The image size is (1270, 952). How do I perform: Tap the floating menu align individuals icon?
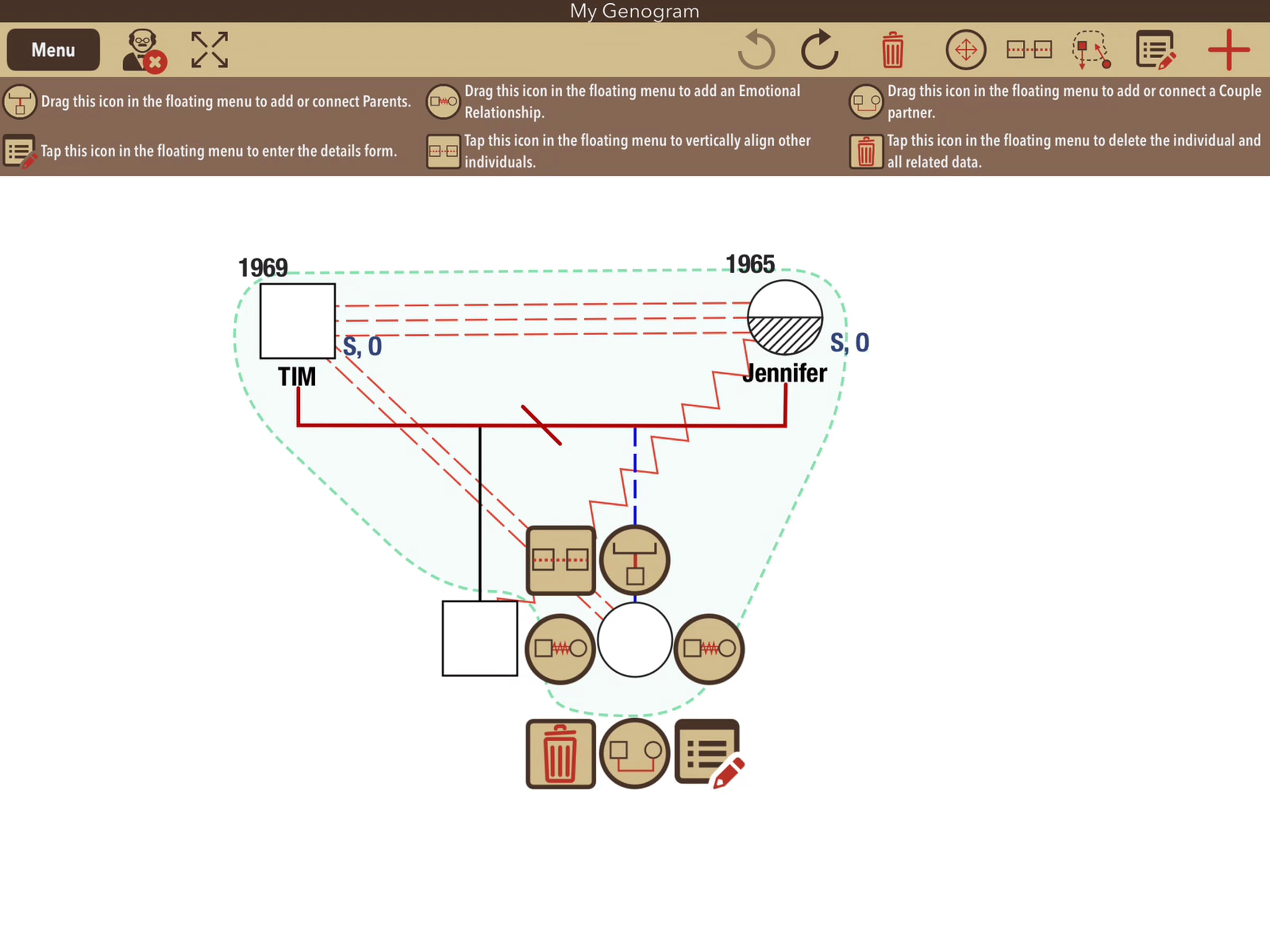point(560,560)
